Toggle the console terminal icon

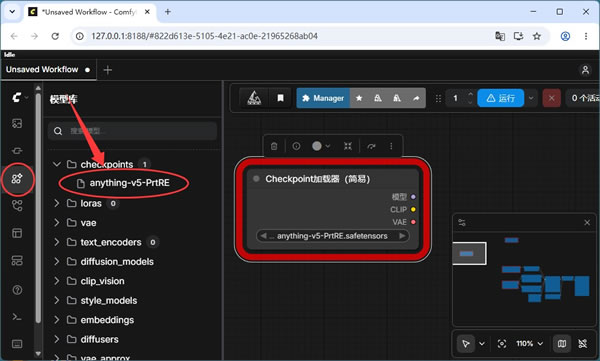click(17, 317)
